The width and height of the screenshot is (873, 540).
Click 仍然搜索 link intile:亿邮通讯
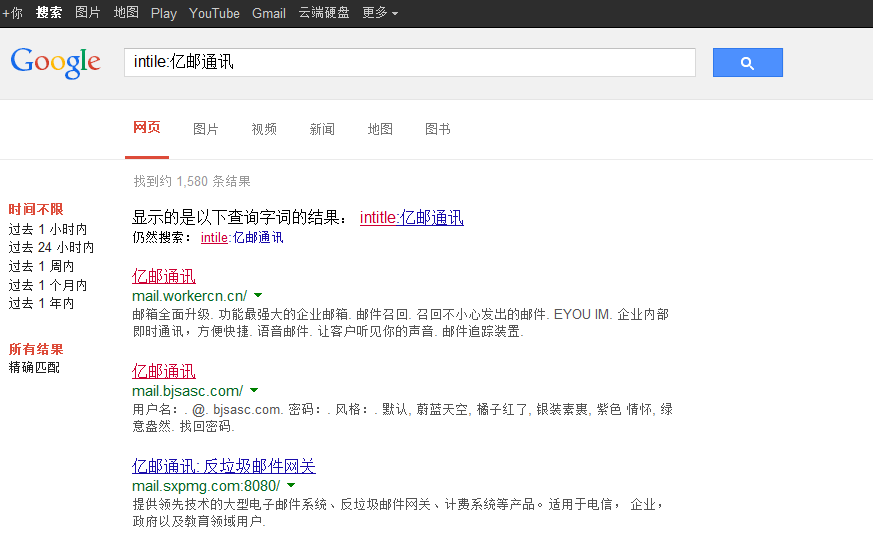tap(242, 238)
